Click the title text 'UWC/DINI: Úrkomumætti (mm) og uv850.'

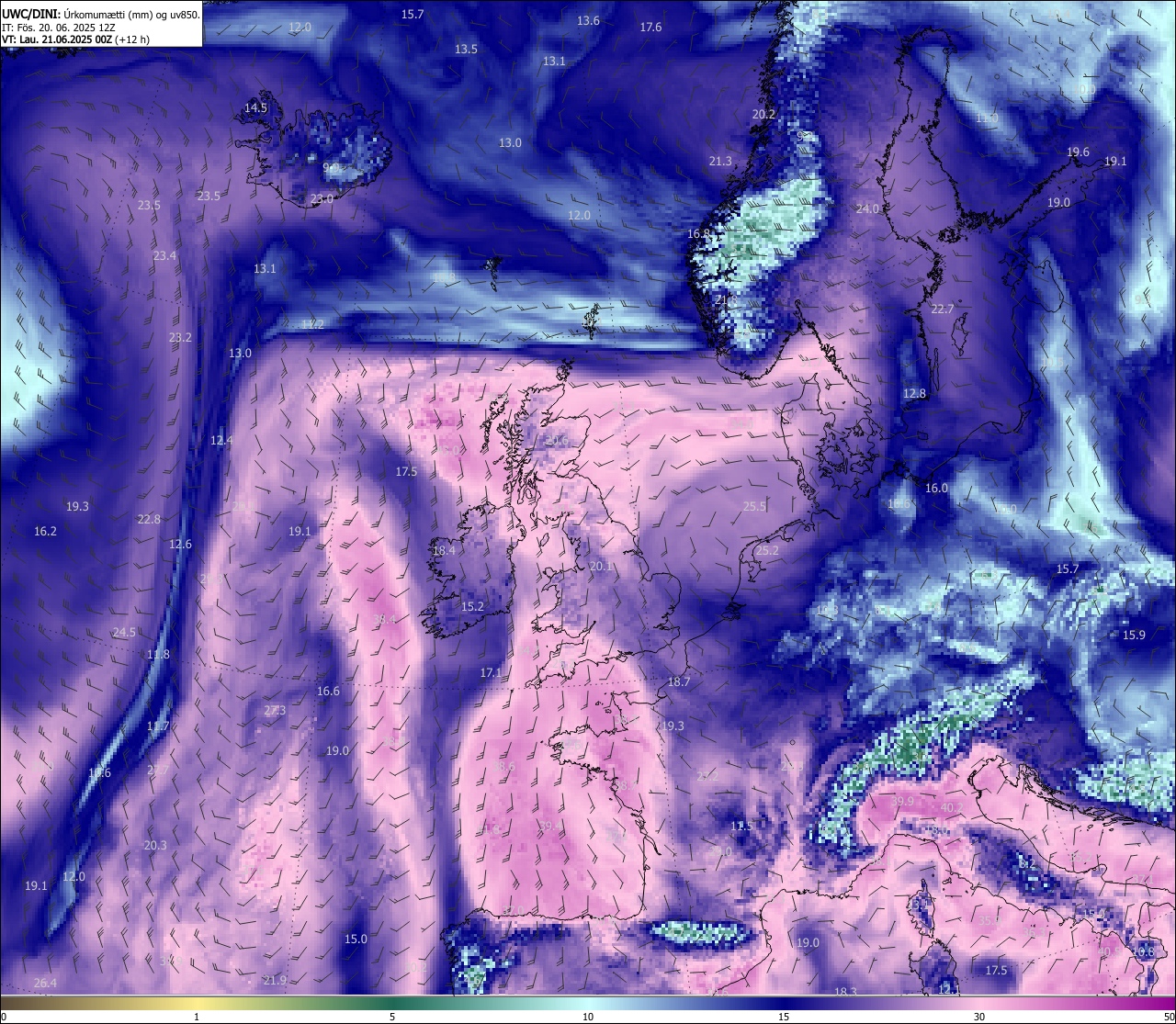(101, 14)
